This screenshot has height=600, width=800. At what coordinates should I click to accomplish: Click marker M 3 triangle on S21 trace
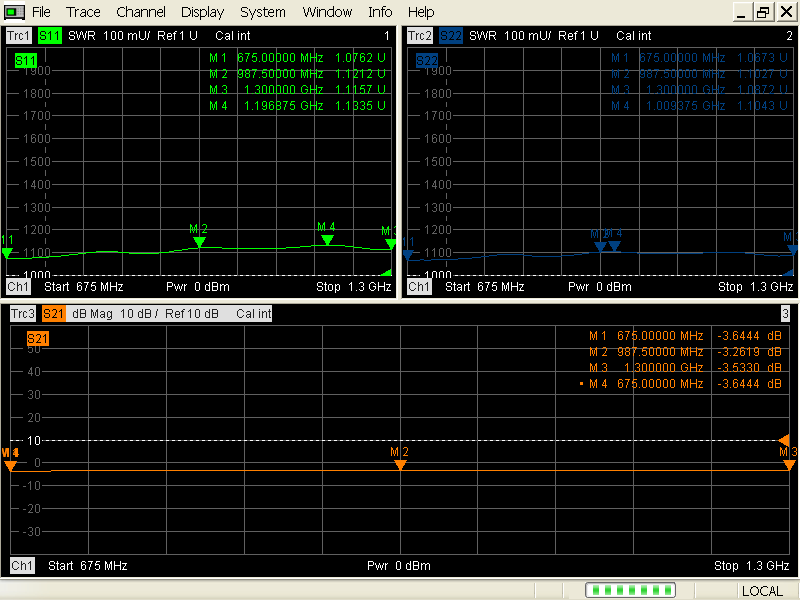(789, 465)
